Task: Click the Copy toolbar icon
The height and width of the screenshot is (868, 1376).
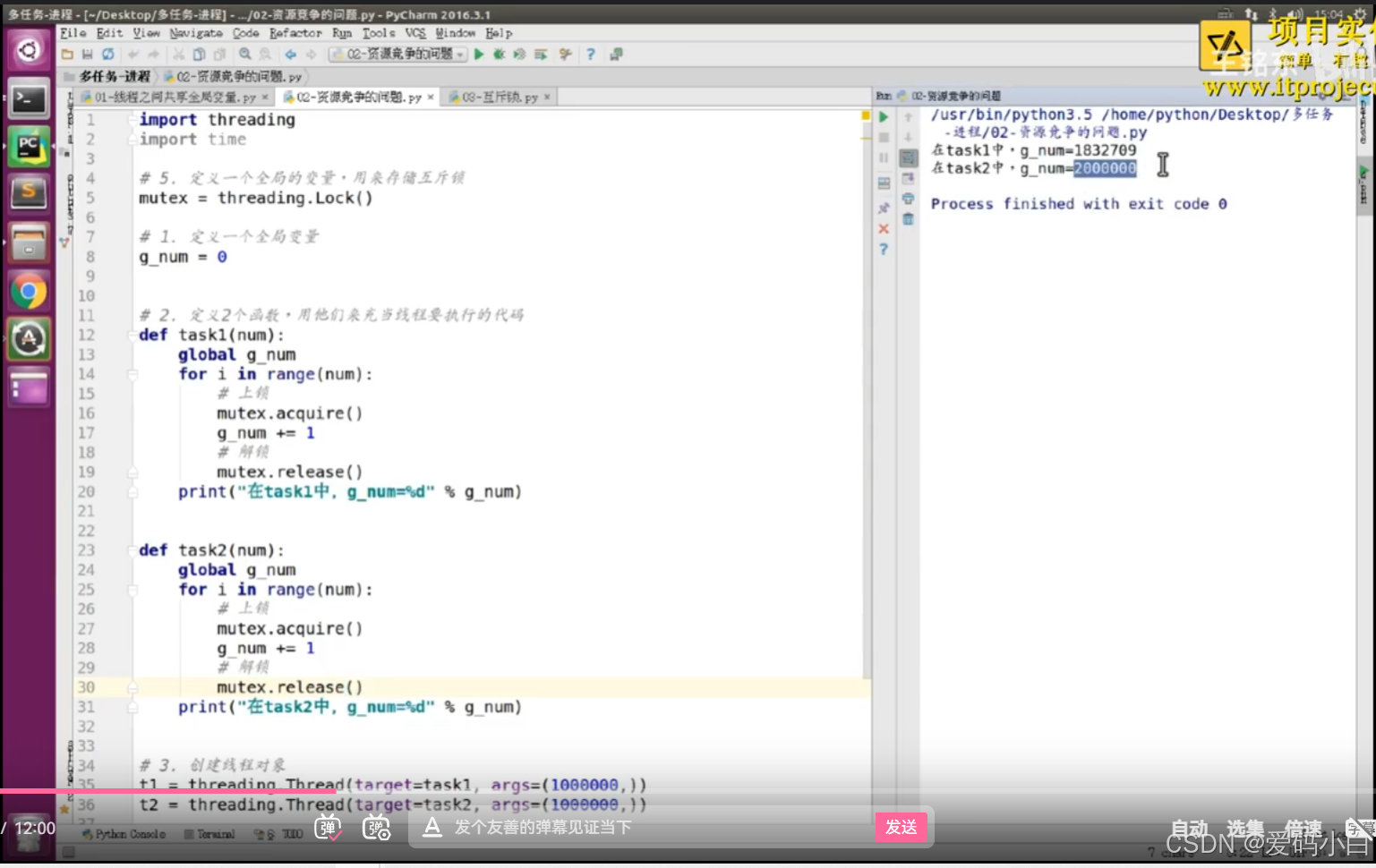Action: (x=199, y=55)
